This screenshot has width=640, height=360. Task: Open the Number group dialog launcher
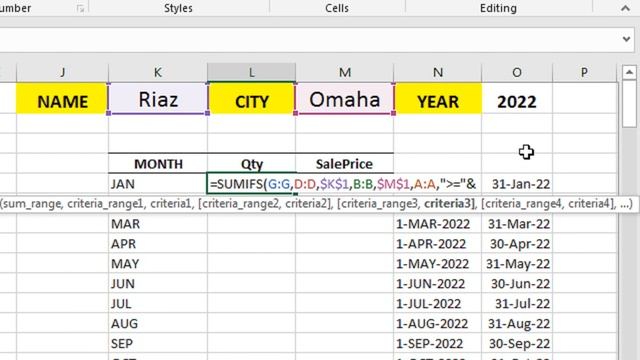click(80, 9)
